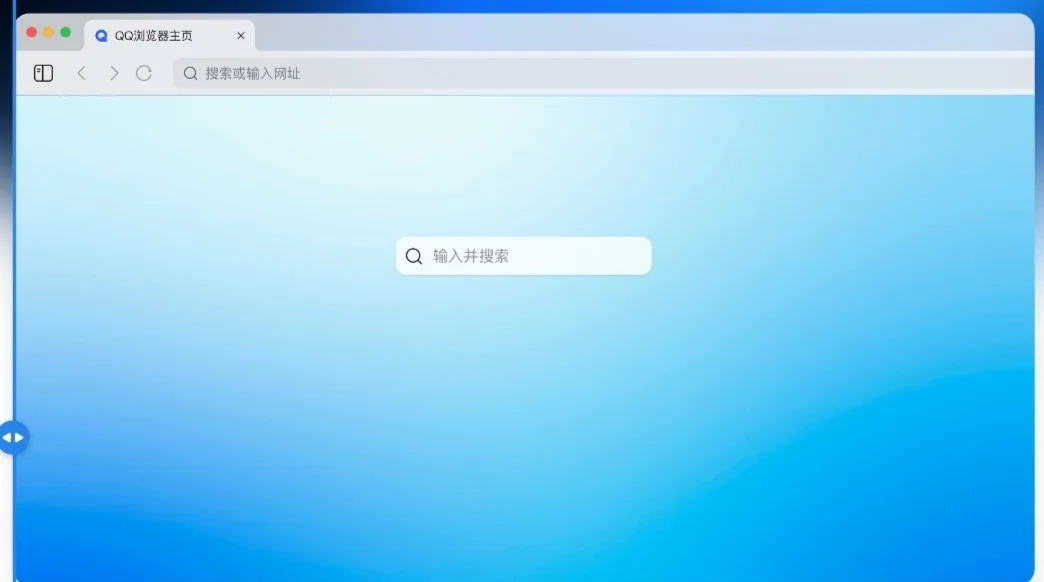Click the QQ Browser logo on the tab
The image size is (1044, 582).
click(100, 35)
